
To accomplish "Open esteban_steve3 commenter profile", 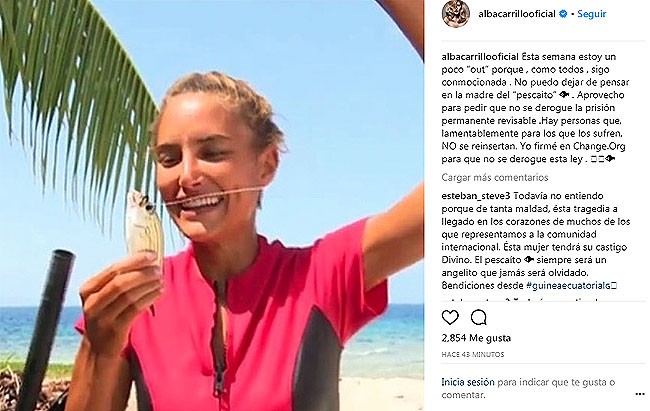I will pyautogui.click(x=475, y=196).
